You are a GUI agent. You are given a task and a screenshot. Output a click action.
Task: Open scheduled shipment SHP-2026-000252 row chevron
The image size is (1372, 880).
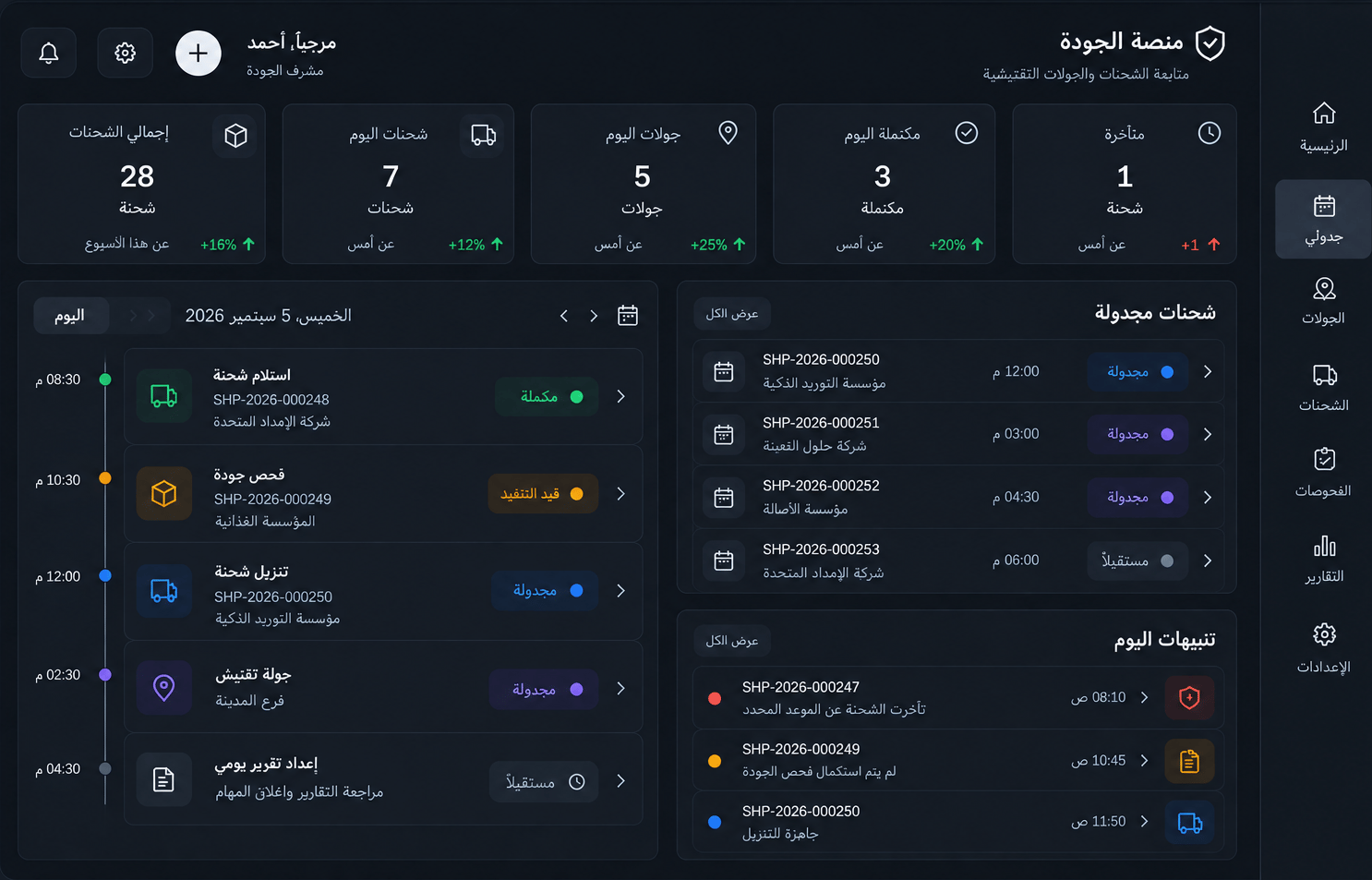point(1208,498)
